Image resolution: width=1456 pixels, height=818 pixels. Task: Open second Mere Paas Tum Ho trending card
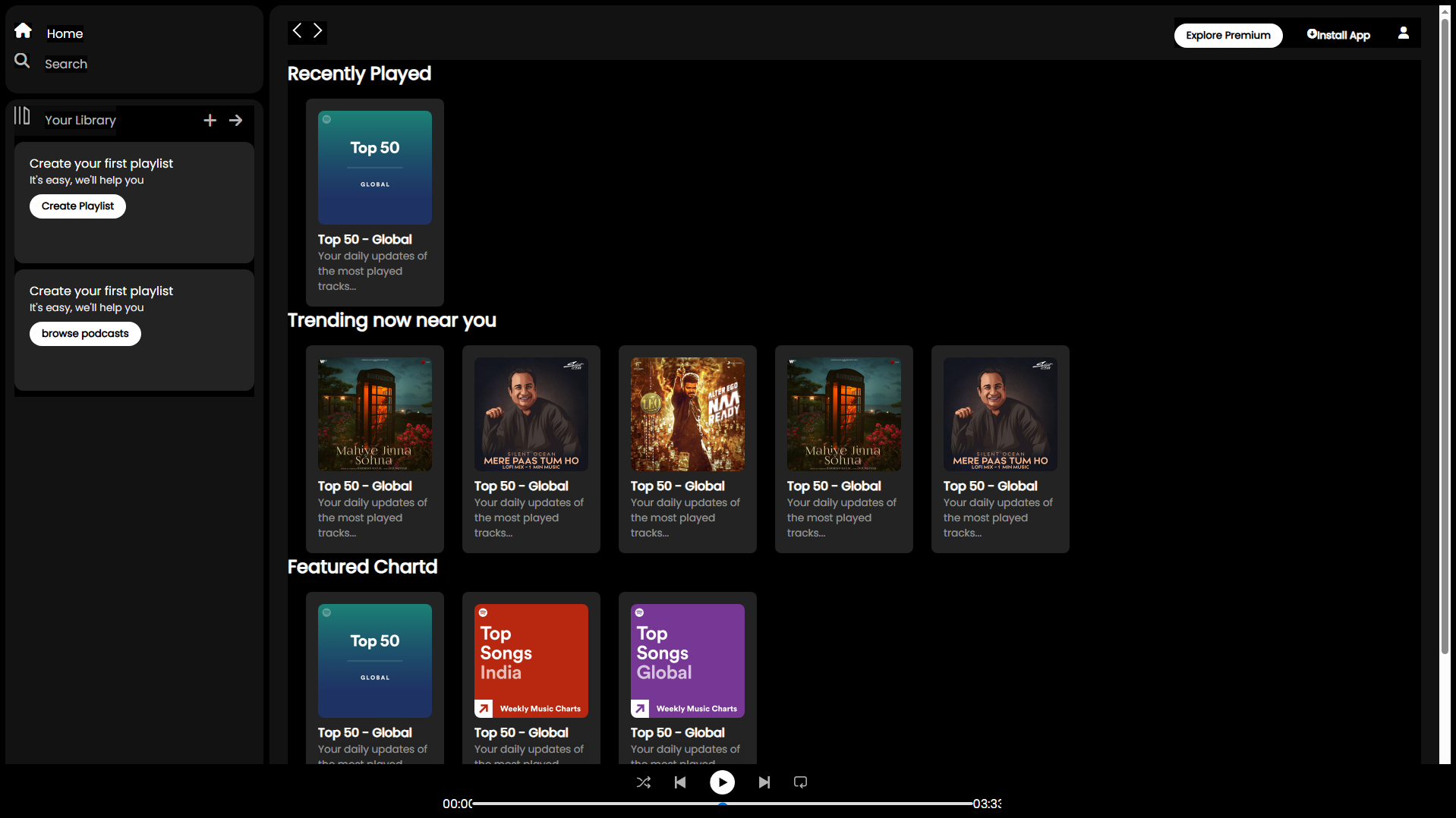pos(1001,449)
